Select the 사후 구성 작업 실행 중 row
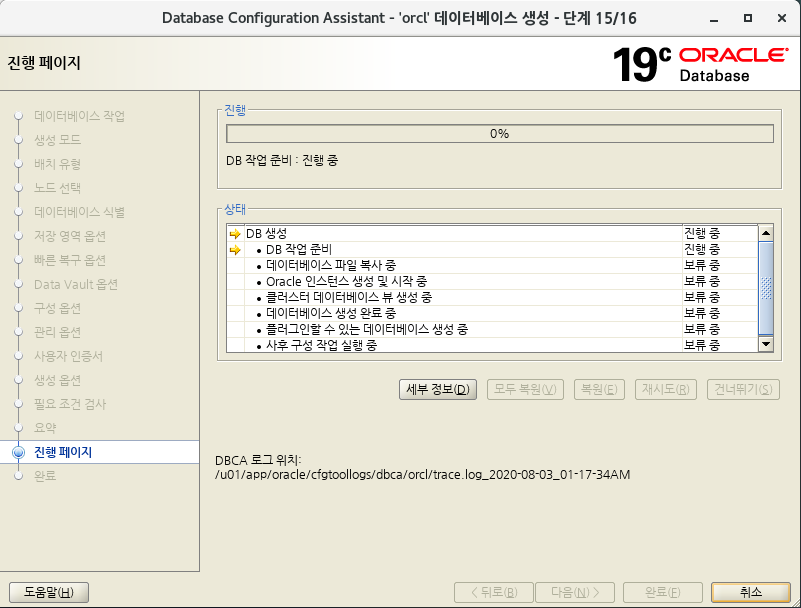 click(x=492, y=345)
